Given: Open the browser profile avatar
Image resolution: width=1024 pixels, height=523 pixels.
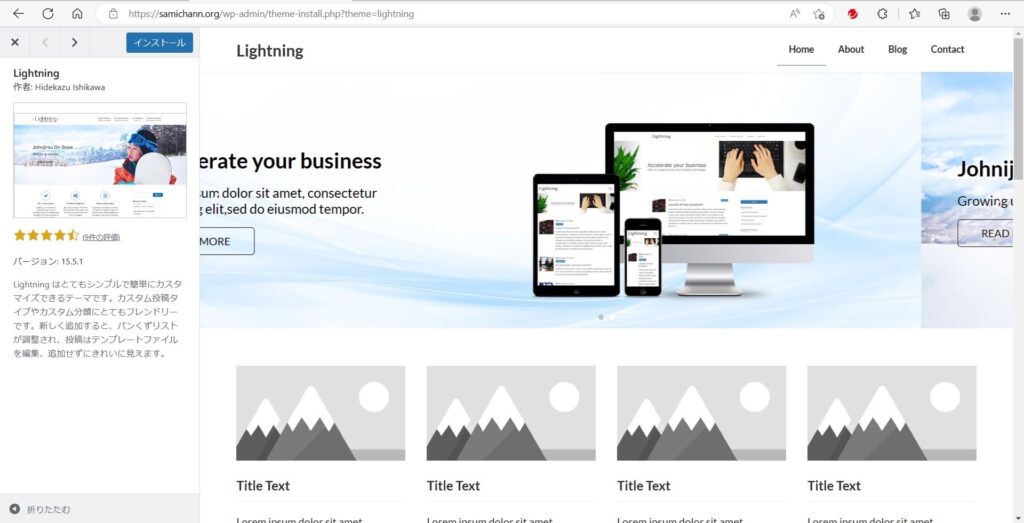Looking at the screenshot, I should click(x=975, y=14).
